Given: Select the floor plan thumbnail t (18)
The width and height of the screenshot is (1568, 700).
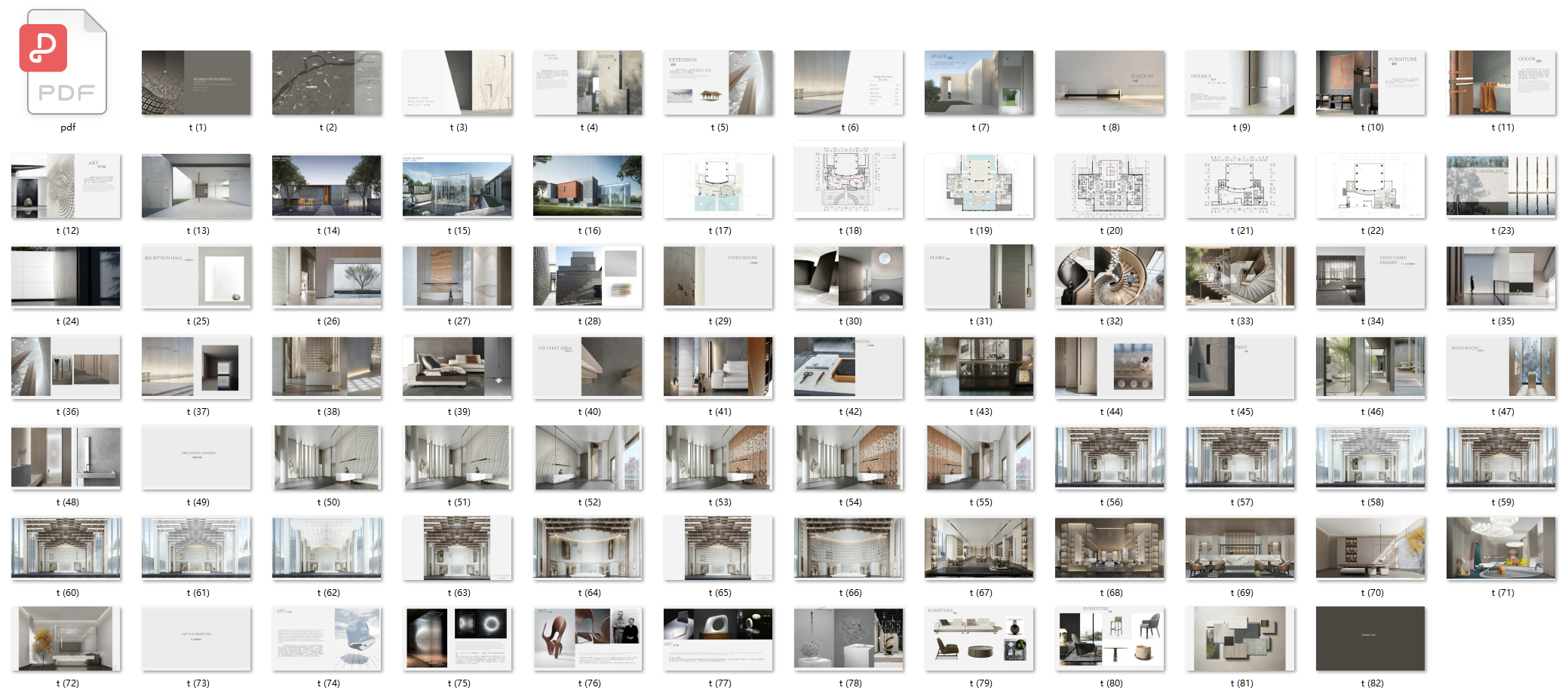Looking at the screenshot, I should pos(848,181).
